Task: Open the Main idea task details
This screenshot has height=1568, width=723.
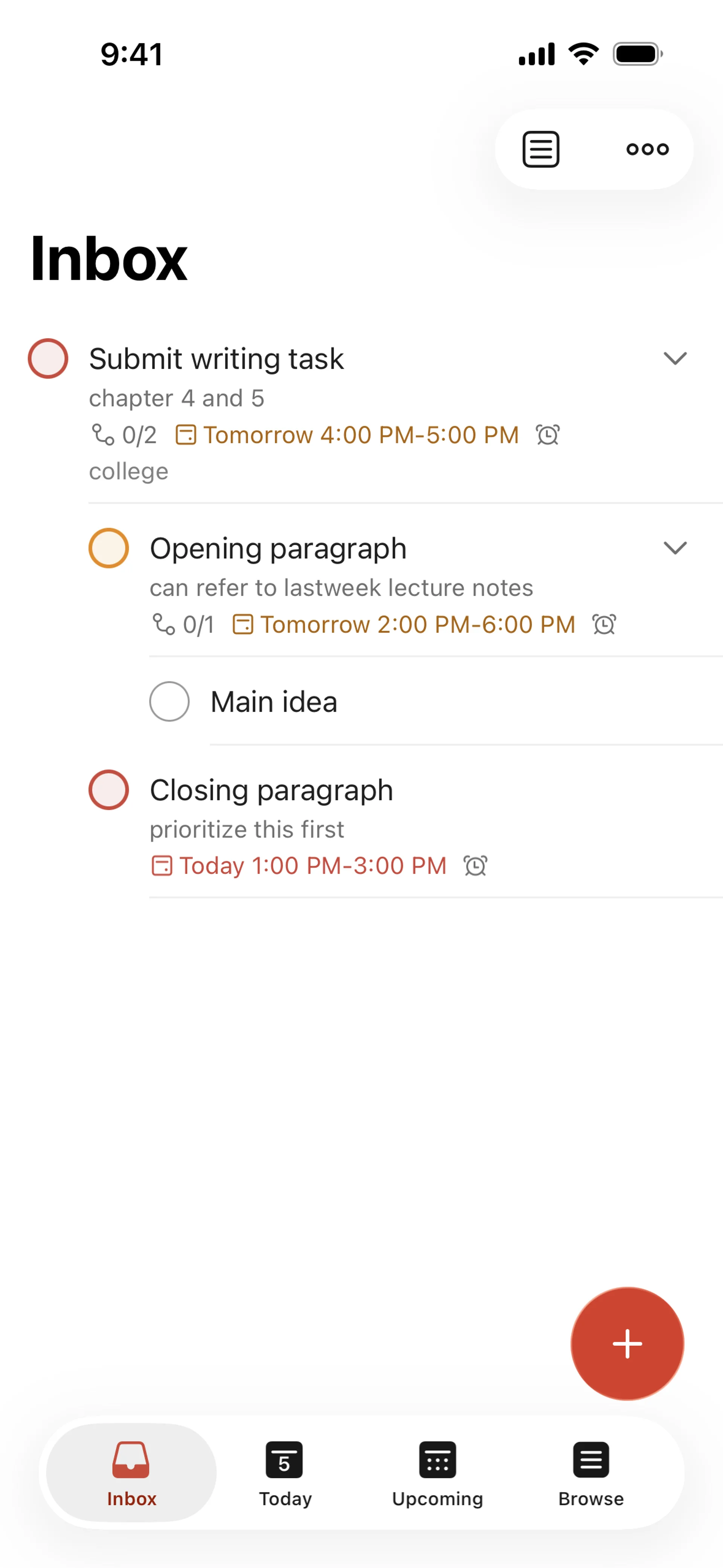Action: click(274, 702)
